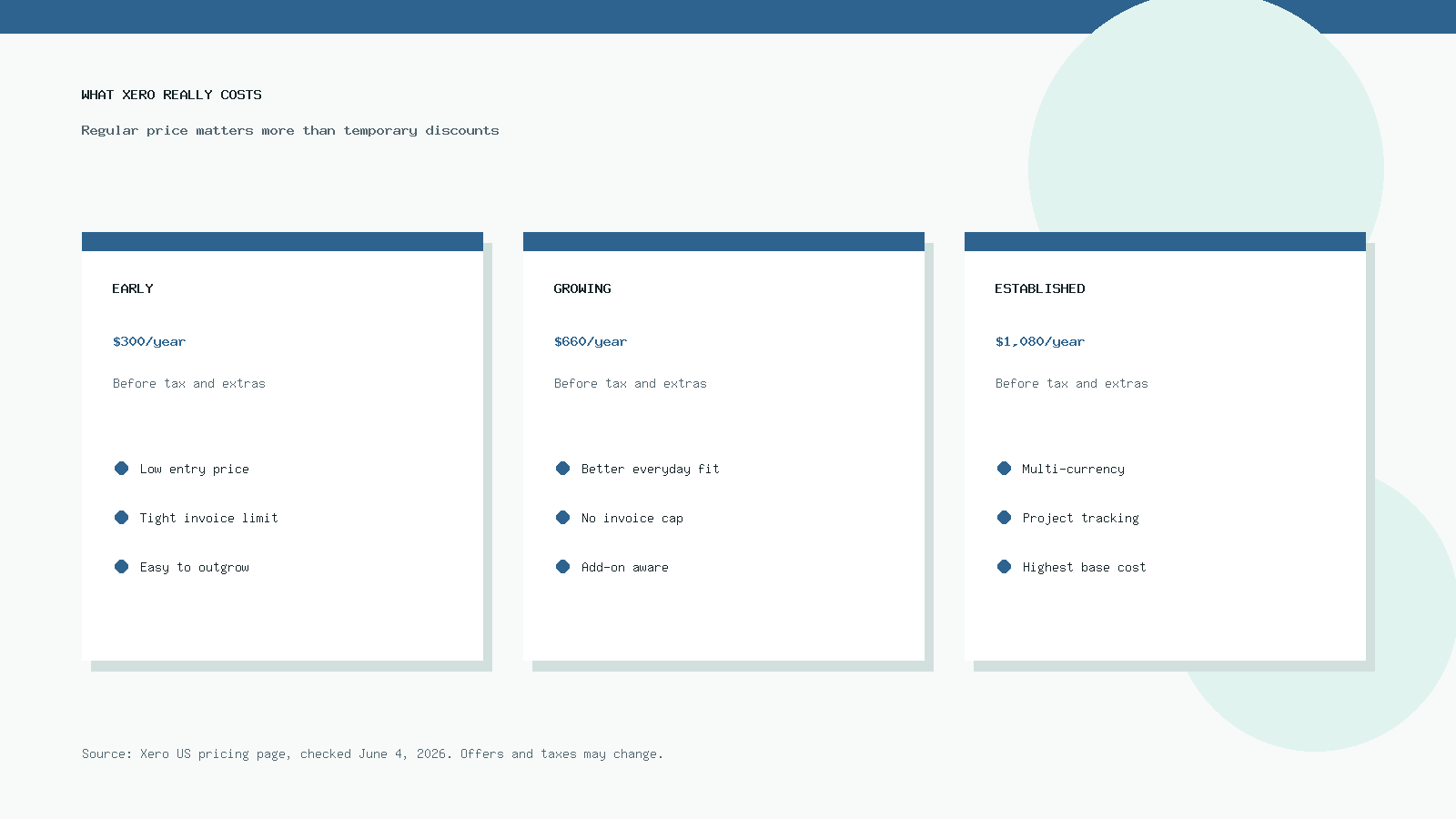Click the source note citing the Xero US pricing page
1456x819 pixels.
(x=373, y=754)
